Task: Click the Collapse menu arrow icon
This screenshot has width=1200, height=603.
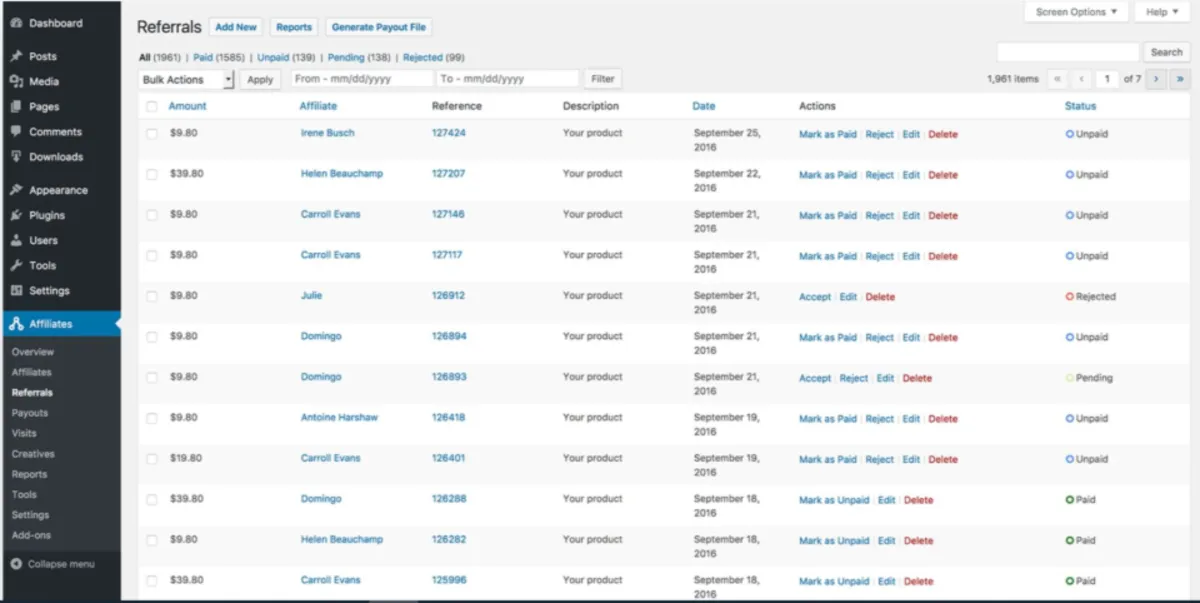Action: [x=16, y=564]
